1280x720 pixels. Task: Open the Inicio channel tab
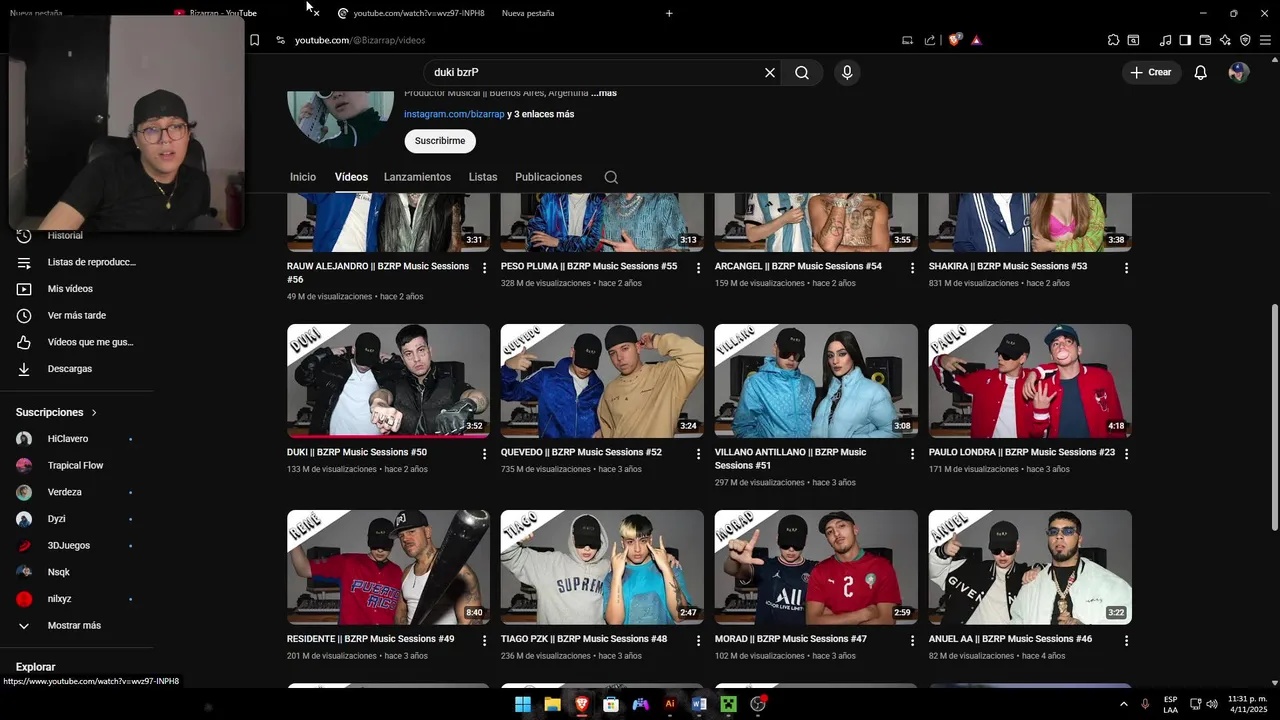click(x=303, y=177)
